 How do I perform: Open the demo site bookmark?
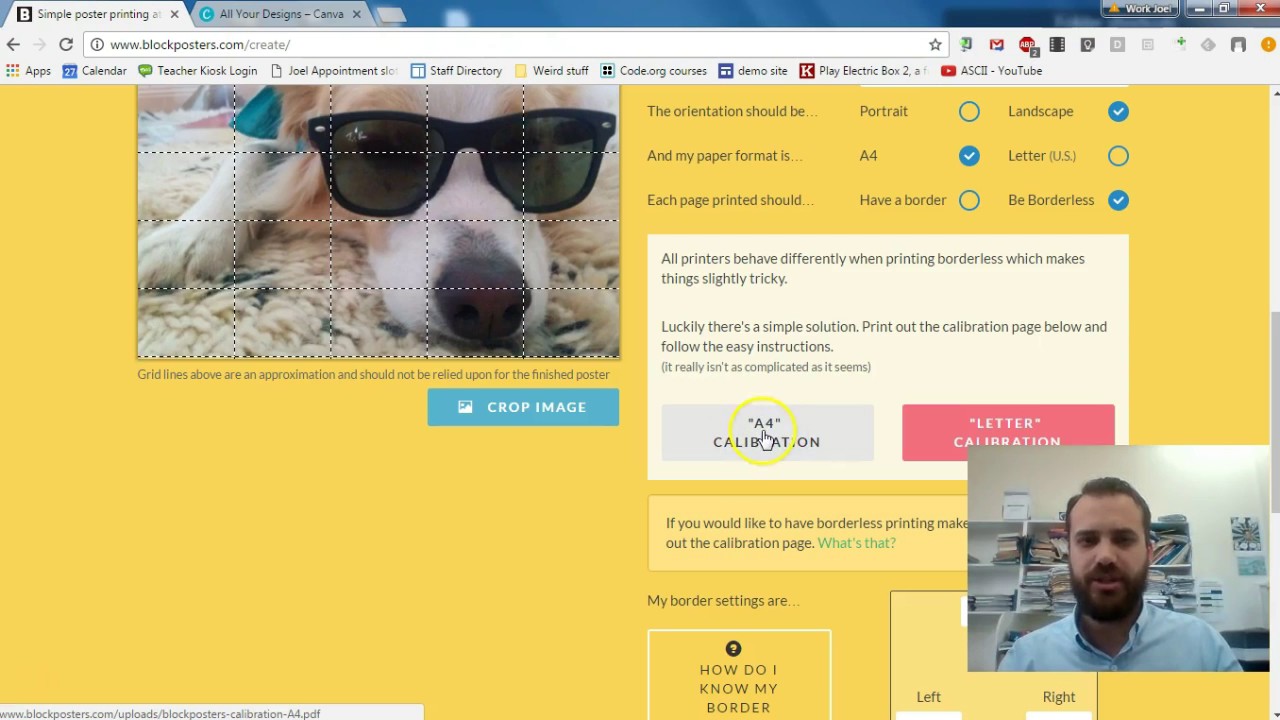[753, 71]
